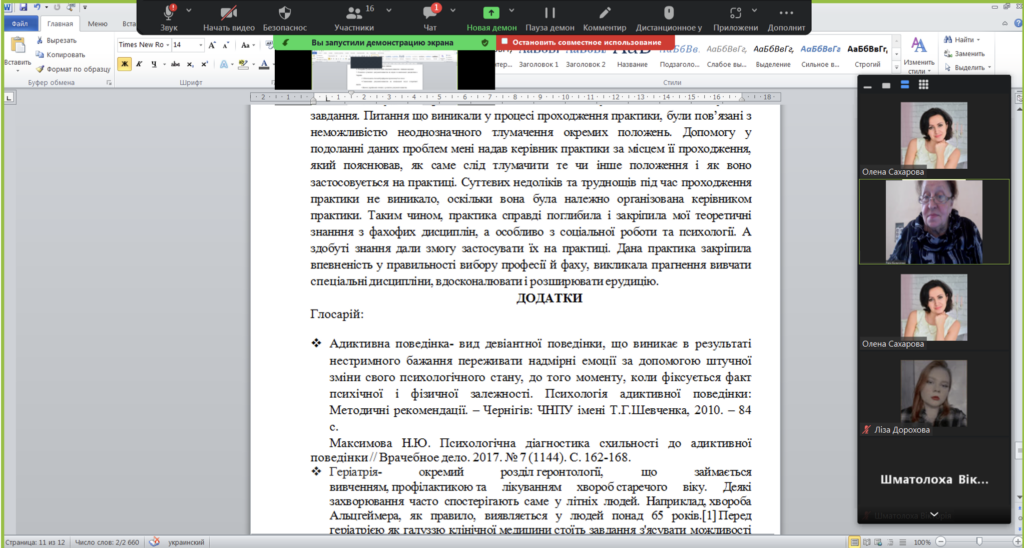Apply superscript x² formatting
1024x548 pixels.
[204, 64]
